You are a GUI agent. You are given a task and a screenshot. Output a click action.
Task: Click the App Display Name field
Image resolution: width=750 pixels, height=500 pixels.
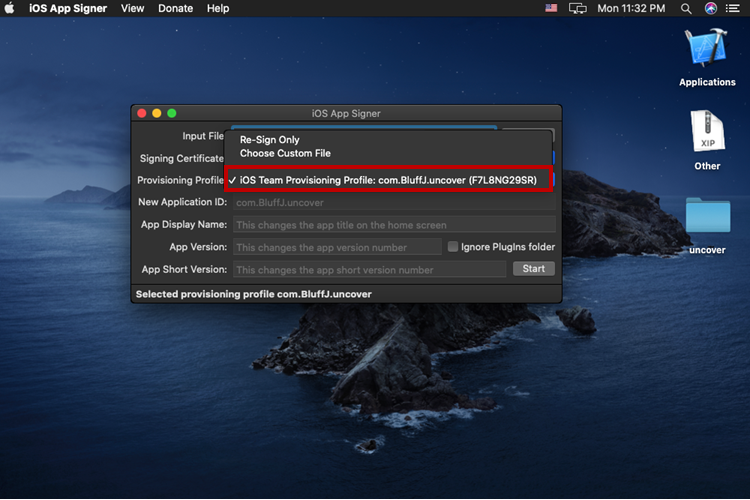coord(394,225)
